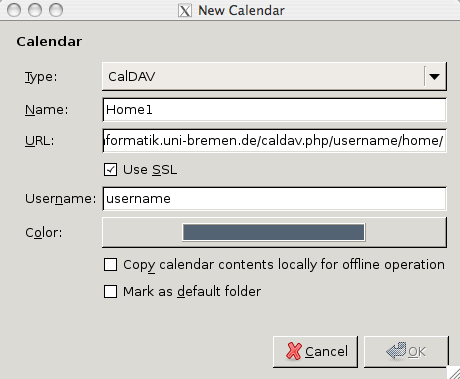Focus the Name field containing Home1
The height and width of the screenshot is (379, 460).
(x=274, y=110)
